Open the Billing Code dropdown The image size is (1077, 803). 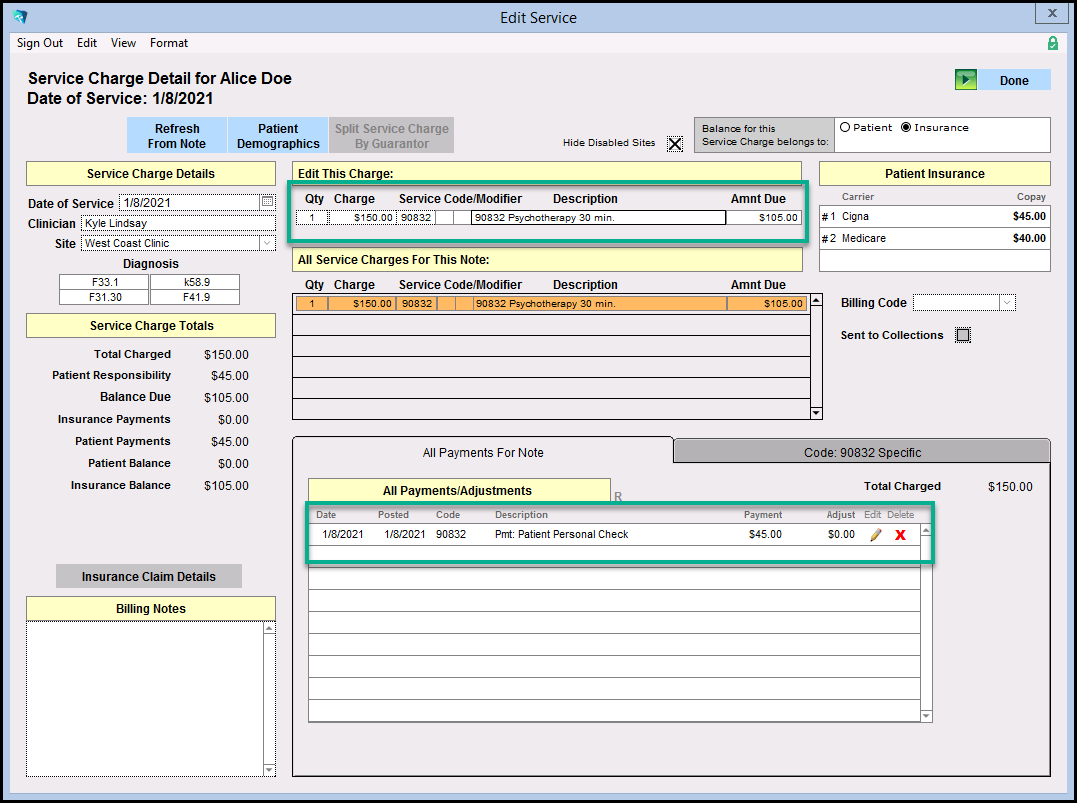click(1007, 303)
